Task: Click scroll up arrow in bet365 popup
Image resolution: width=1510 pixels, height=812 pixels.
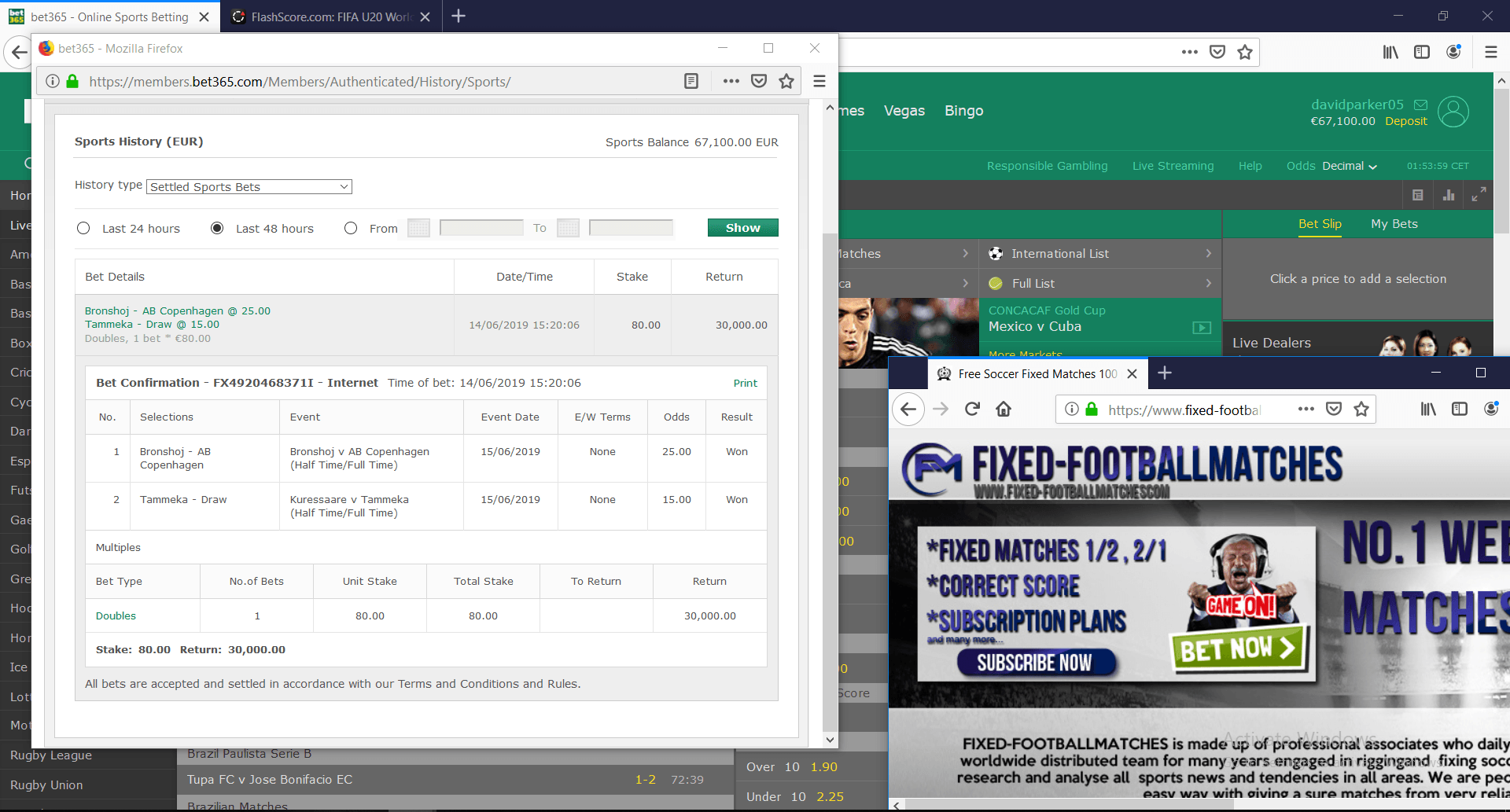Action: tap(830, 108)
